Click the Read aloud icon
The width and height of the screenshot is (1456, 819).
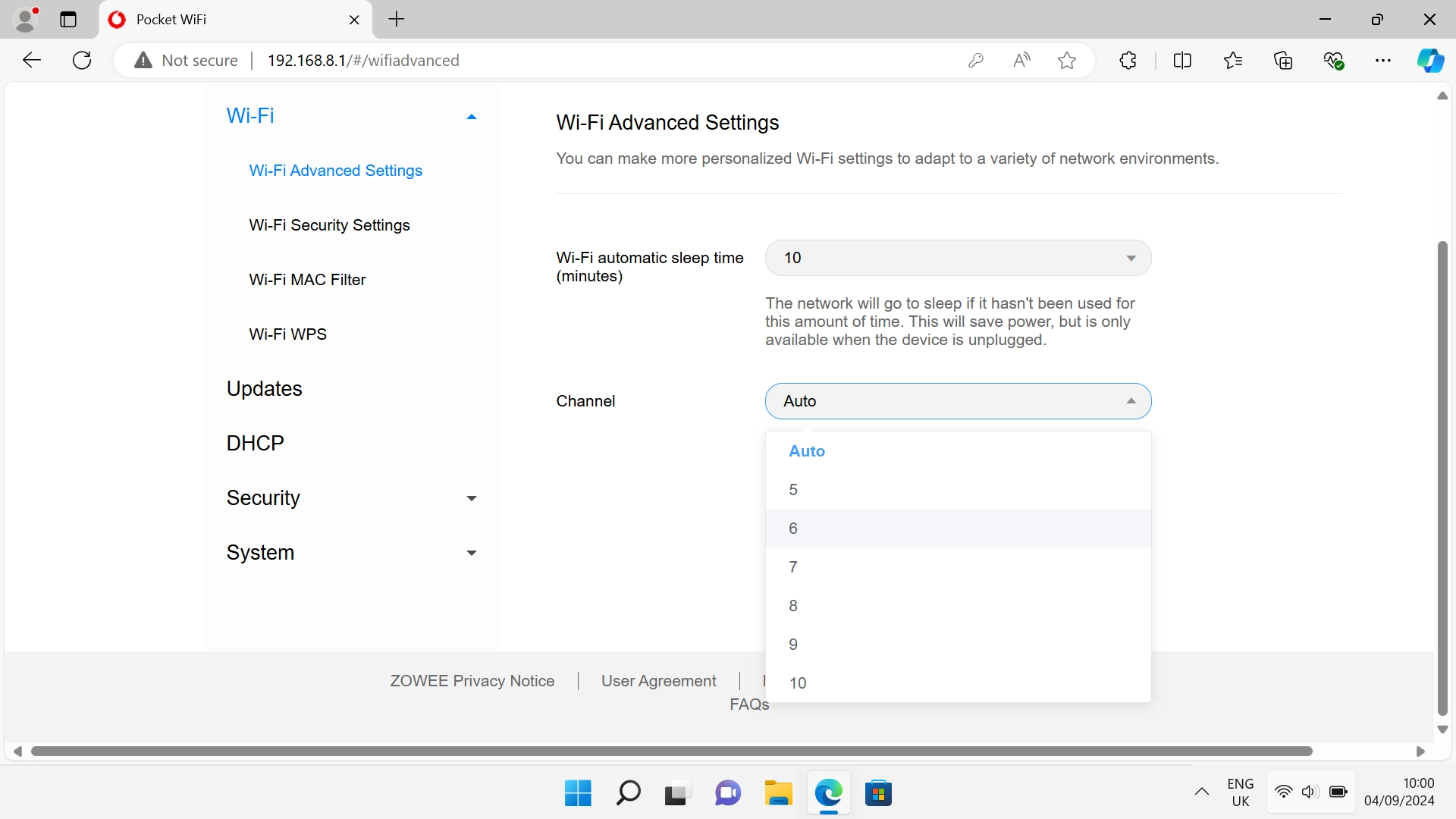1021,61
